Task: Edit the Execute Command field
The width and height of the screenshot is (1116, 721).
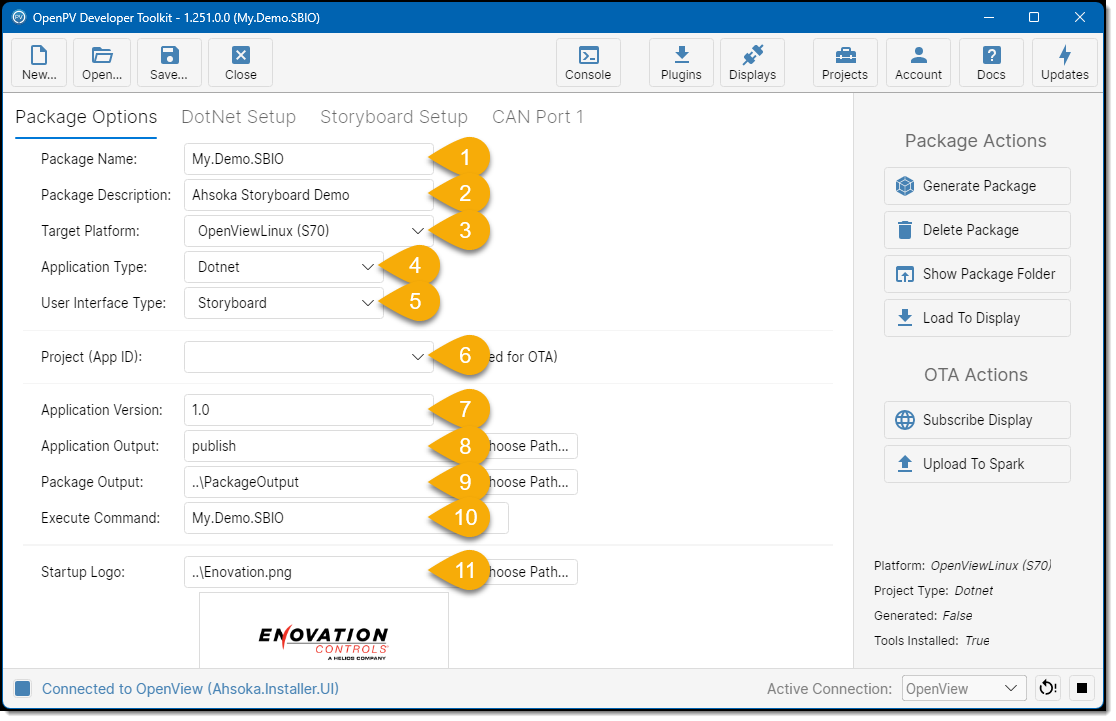Action: (x=346, y=518)
